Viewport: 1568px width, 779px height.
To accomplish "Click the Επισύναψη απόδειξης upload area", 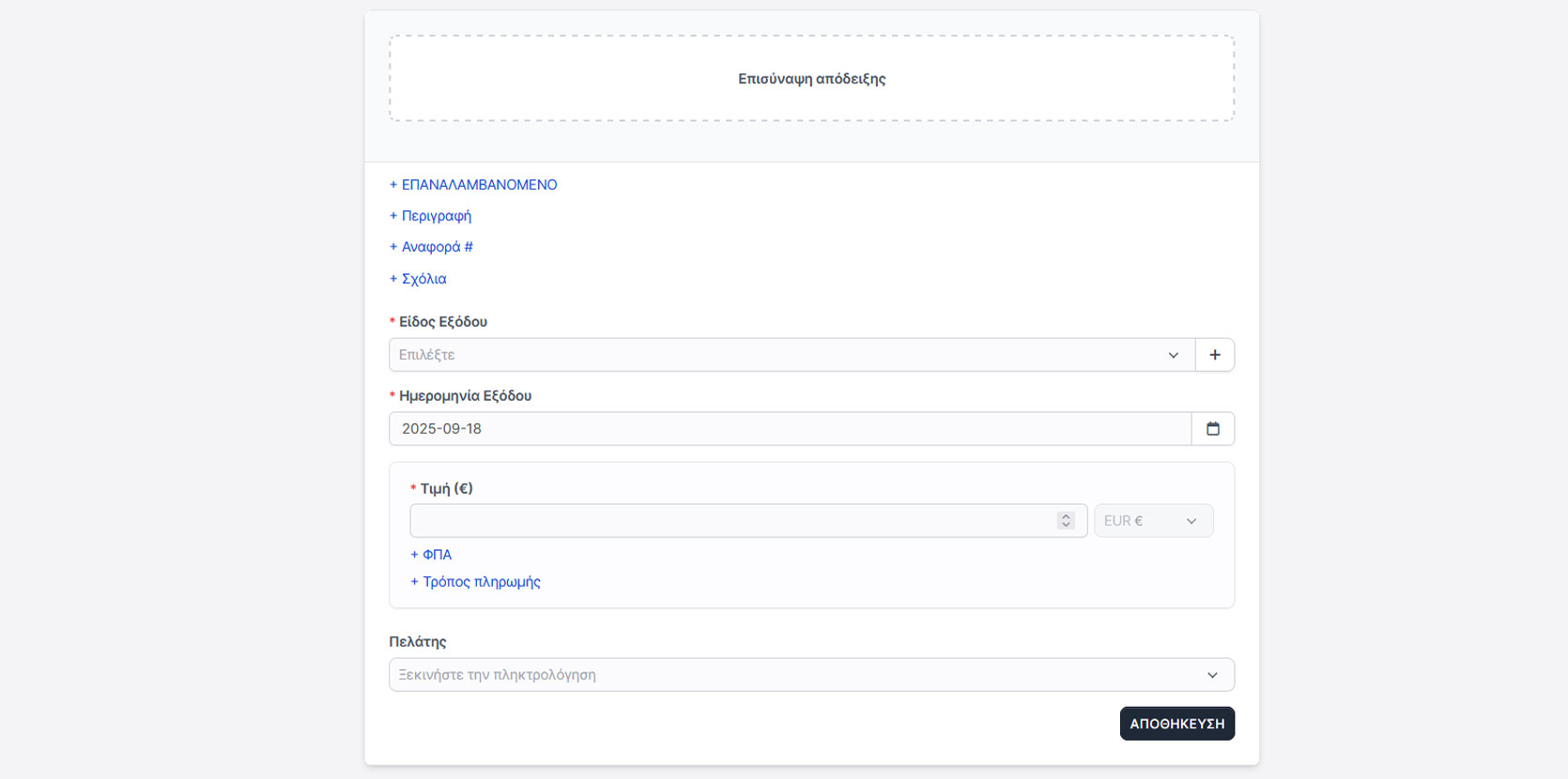I will point(811,79).
